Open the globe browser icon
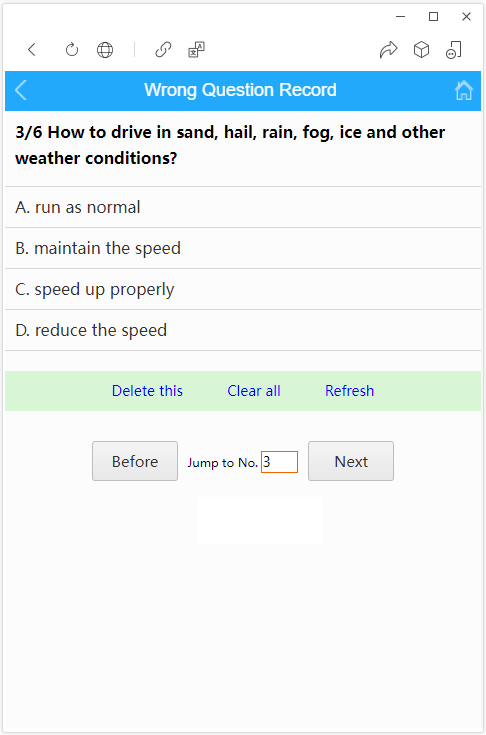The image size is (486, 735). pyautogui.click(x=105, y=50)
